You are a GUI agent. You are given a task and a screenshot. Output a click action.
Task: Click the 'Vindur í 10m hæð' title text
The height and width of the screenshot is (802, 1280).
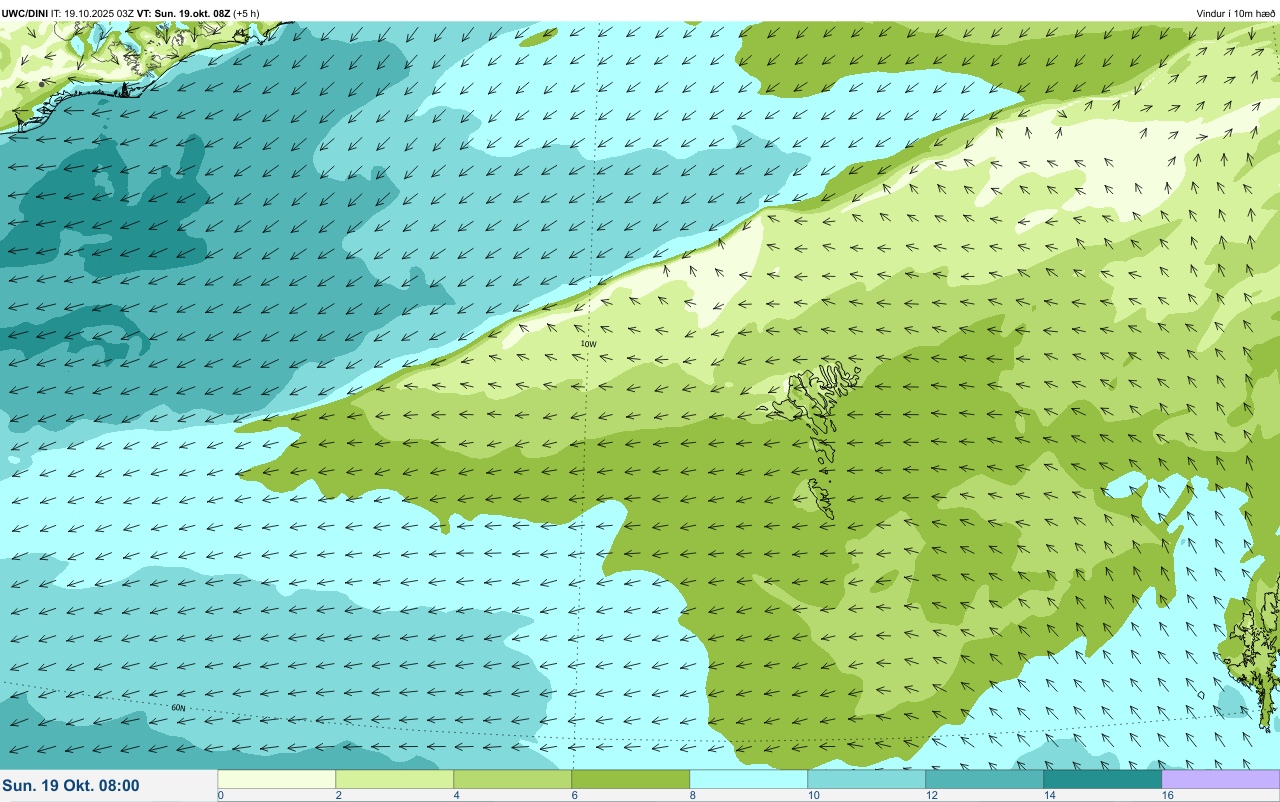[1236, 13]
